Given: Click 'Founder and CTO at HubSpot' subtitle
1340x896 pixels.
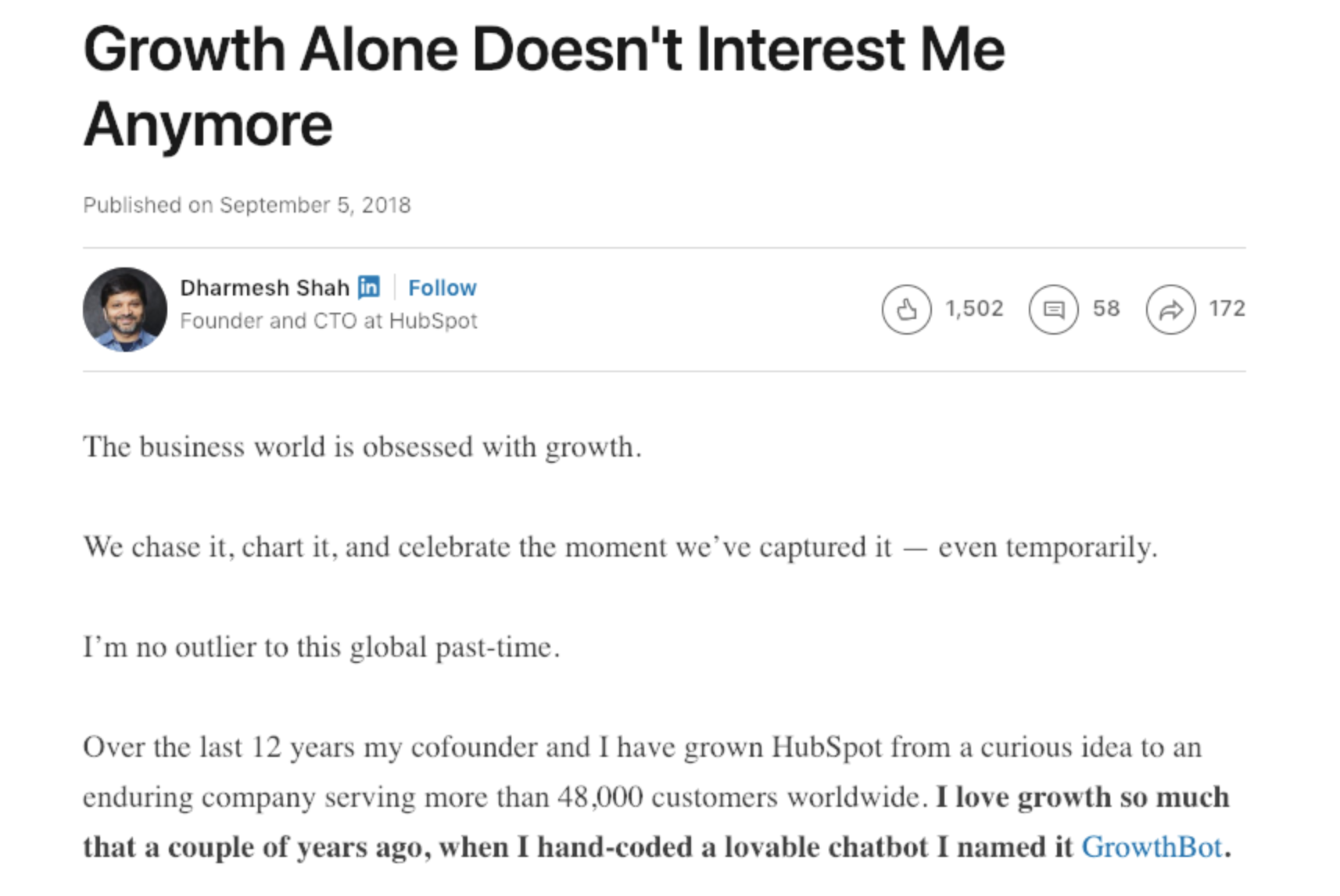Looking at the screenshot, I should click(x=328, y=321).
